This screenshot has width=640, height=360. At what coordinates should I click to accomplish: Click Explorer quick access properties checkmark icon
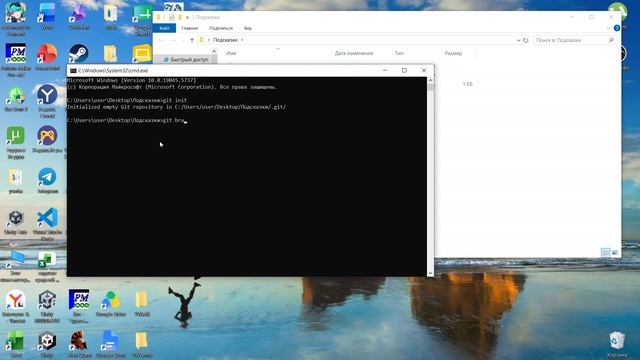(171, 18)
